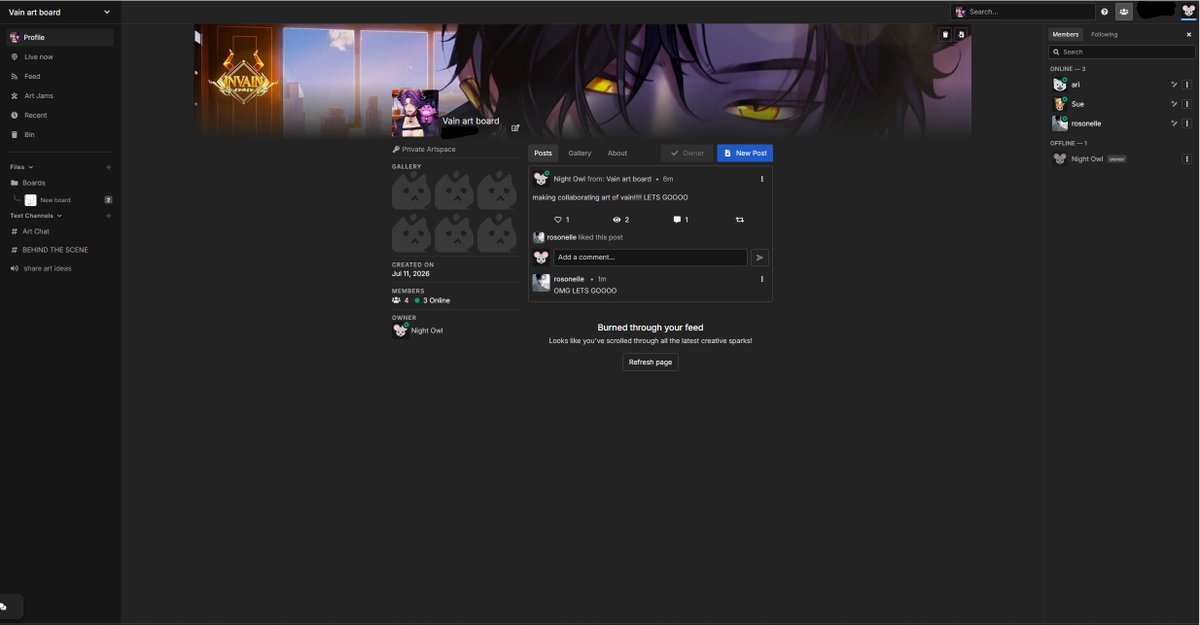Switch to the Following tab
1200x625 pixels.
point(1104,34)
